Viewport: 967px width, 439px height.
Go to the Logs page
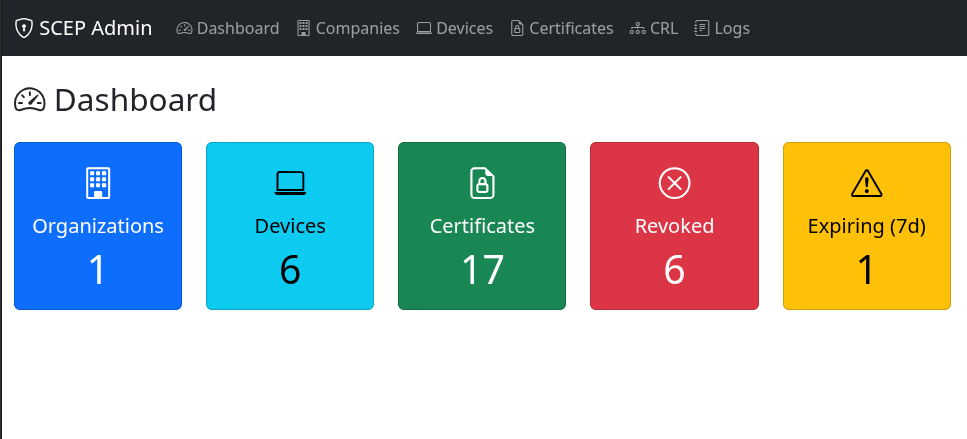[732, 28]
